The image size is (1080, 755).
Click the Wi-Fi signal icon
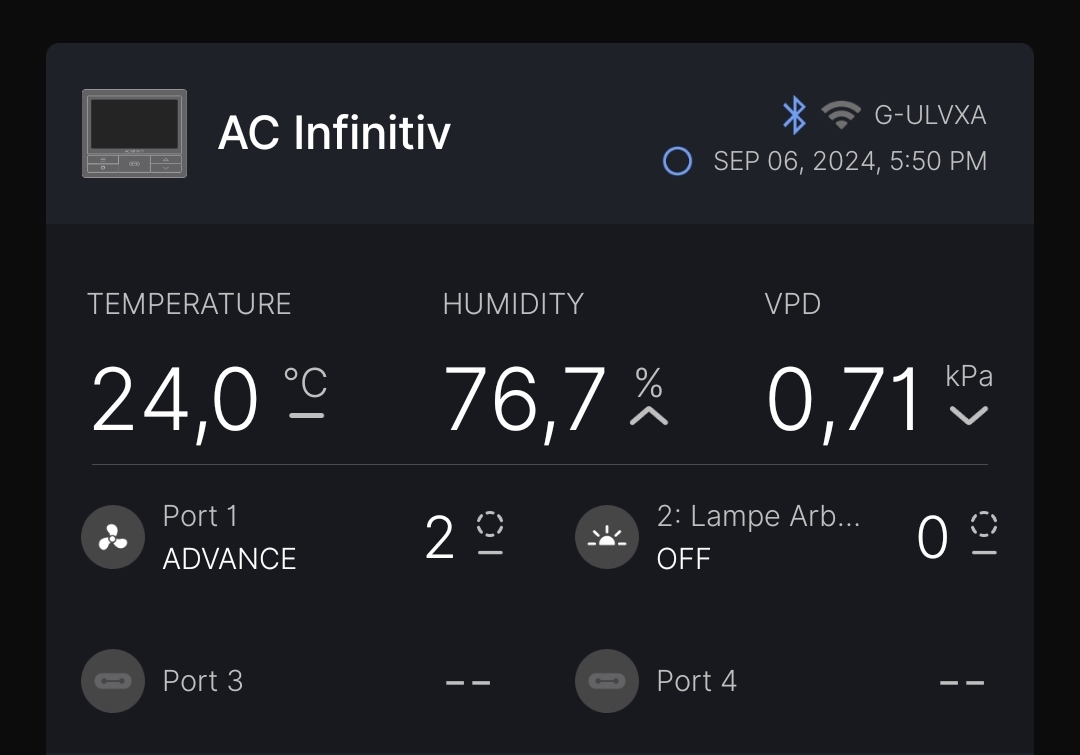coord(841,115)
